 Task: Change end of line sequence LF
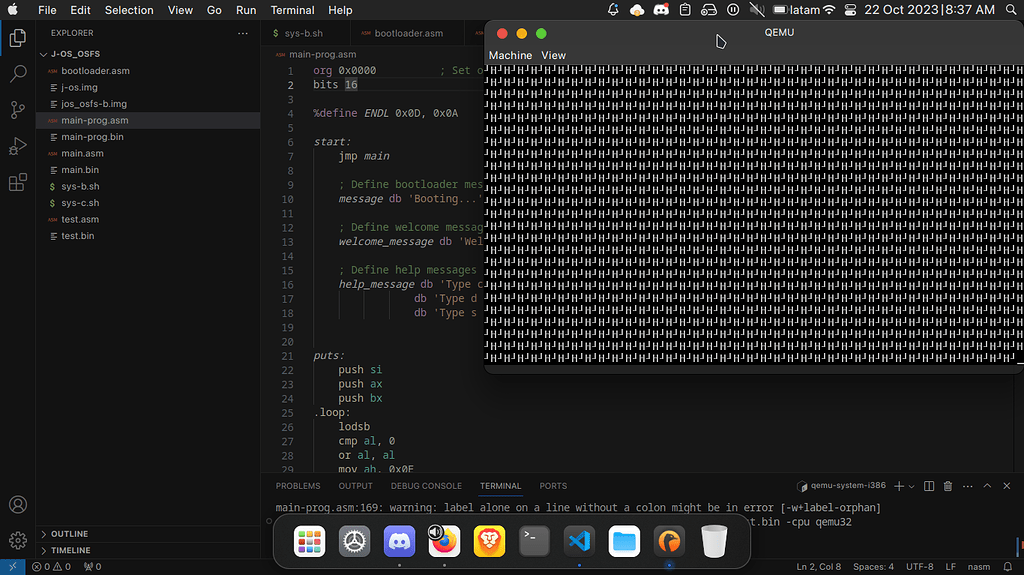point(950,567)
